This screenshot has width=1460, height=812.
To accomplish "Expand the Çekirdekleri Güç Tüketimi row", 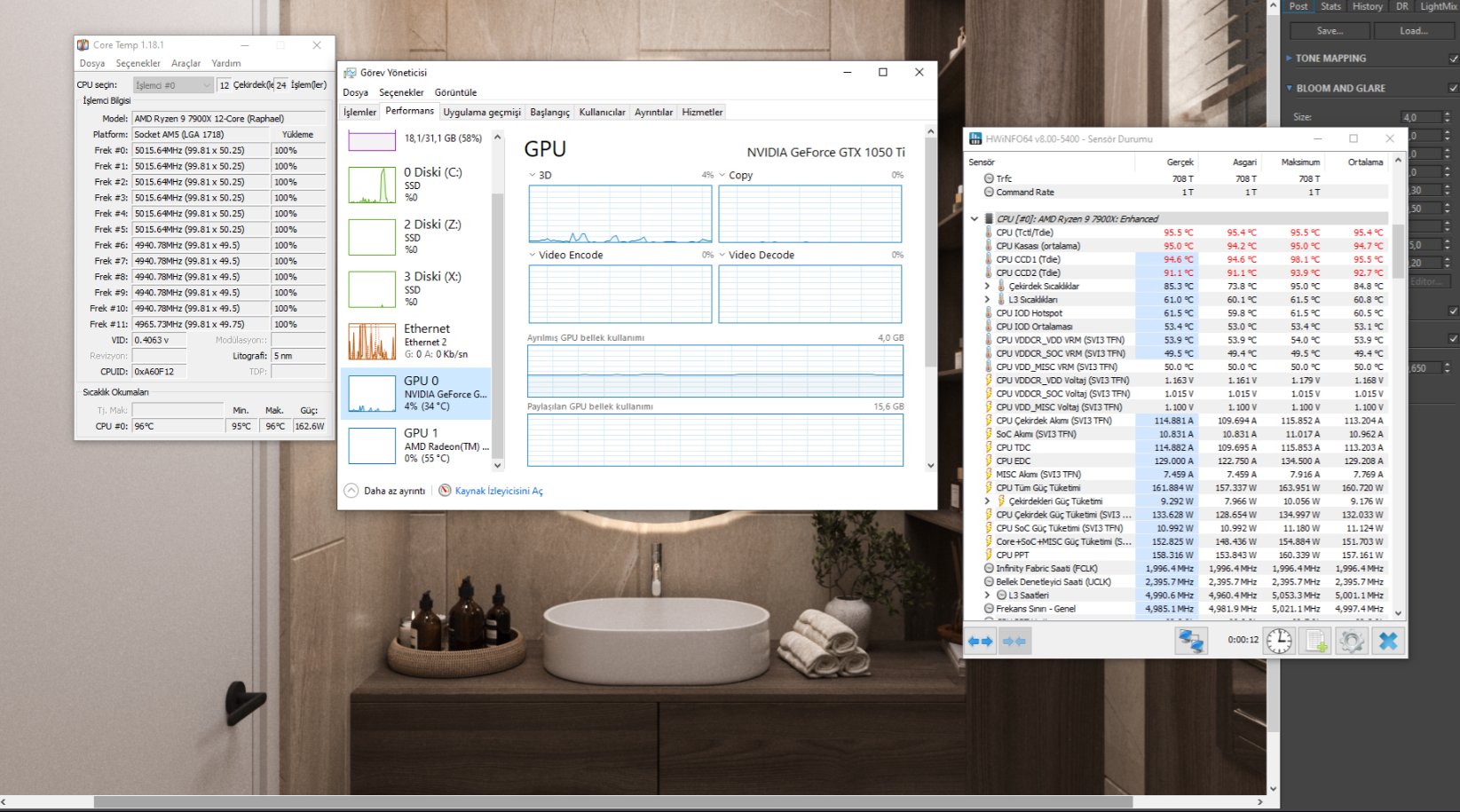I will coord(987,501).
